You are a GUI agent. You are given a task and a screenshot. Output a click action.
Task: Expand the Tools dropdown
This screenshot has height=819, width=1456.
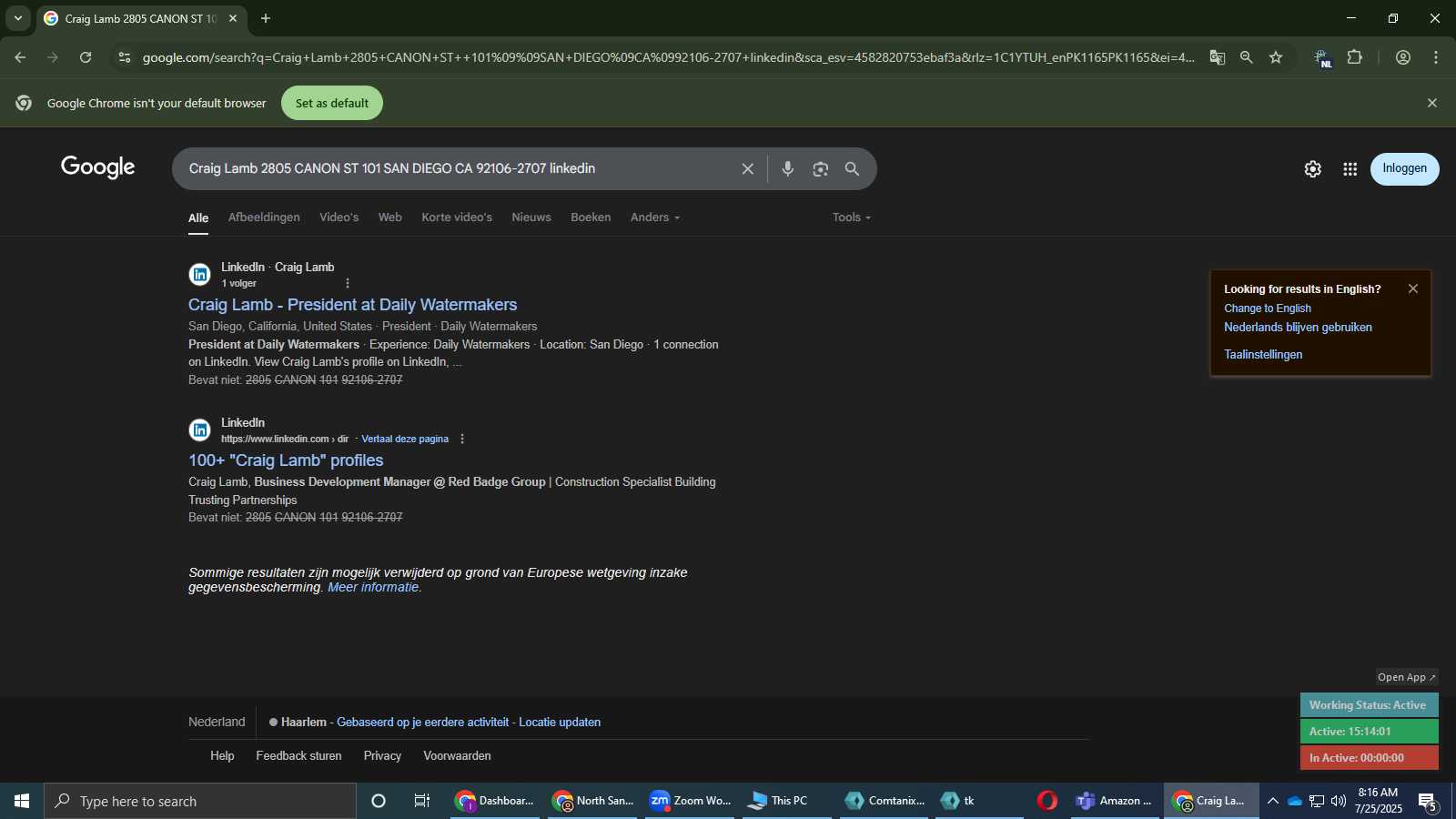coord(852,217)
